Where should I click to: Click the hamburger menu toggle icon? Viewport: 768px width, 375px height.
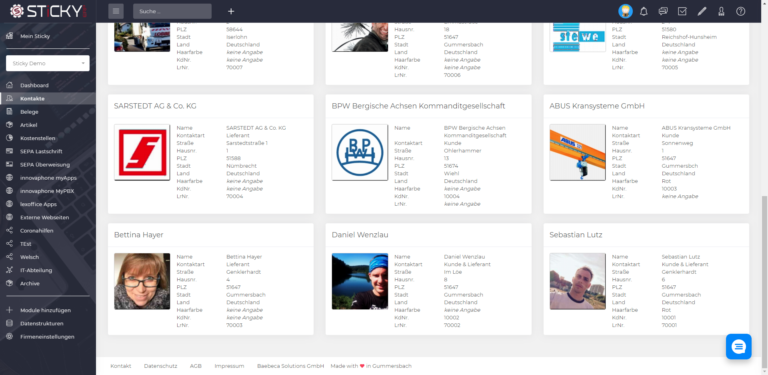coord(116,11)
